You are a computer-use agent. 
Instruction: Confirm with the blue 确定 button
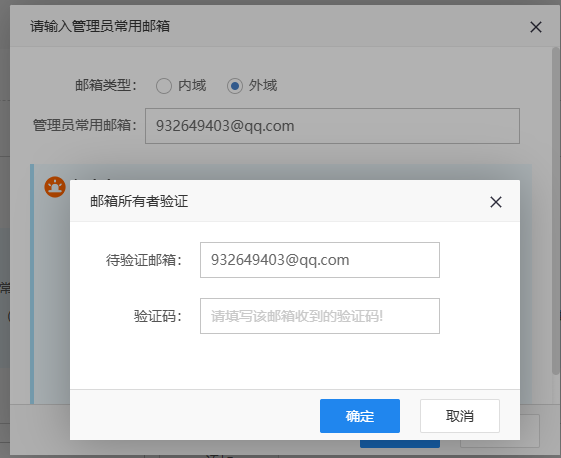360,416
